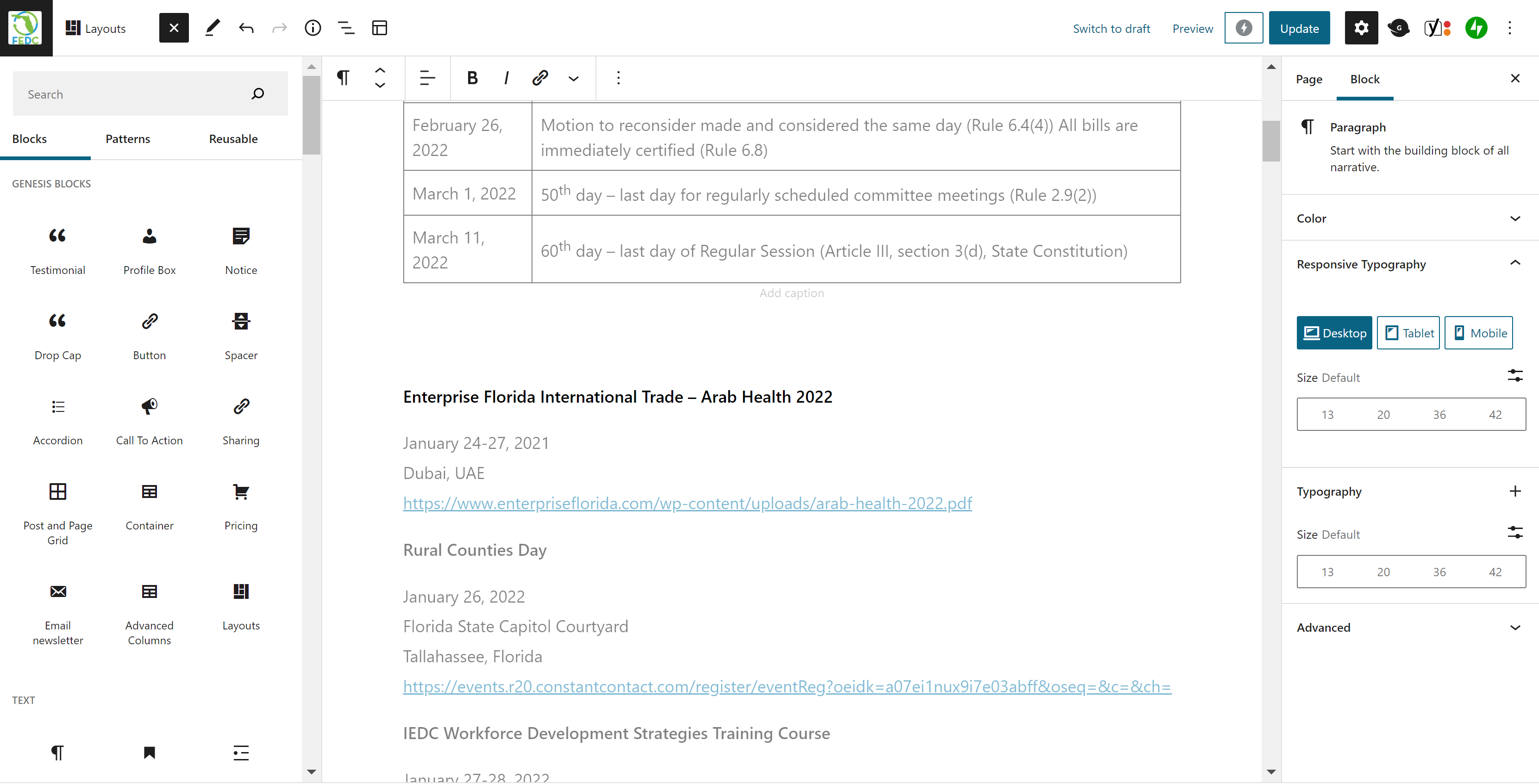Open Typography options plus menu
This screenshot has height=784, width=1539.
point(1514,491)
